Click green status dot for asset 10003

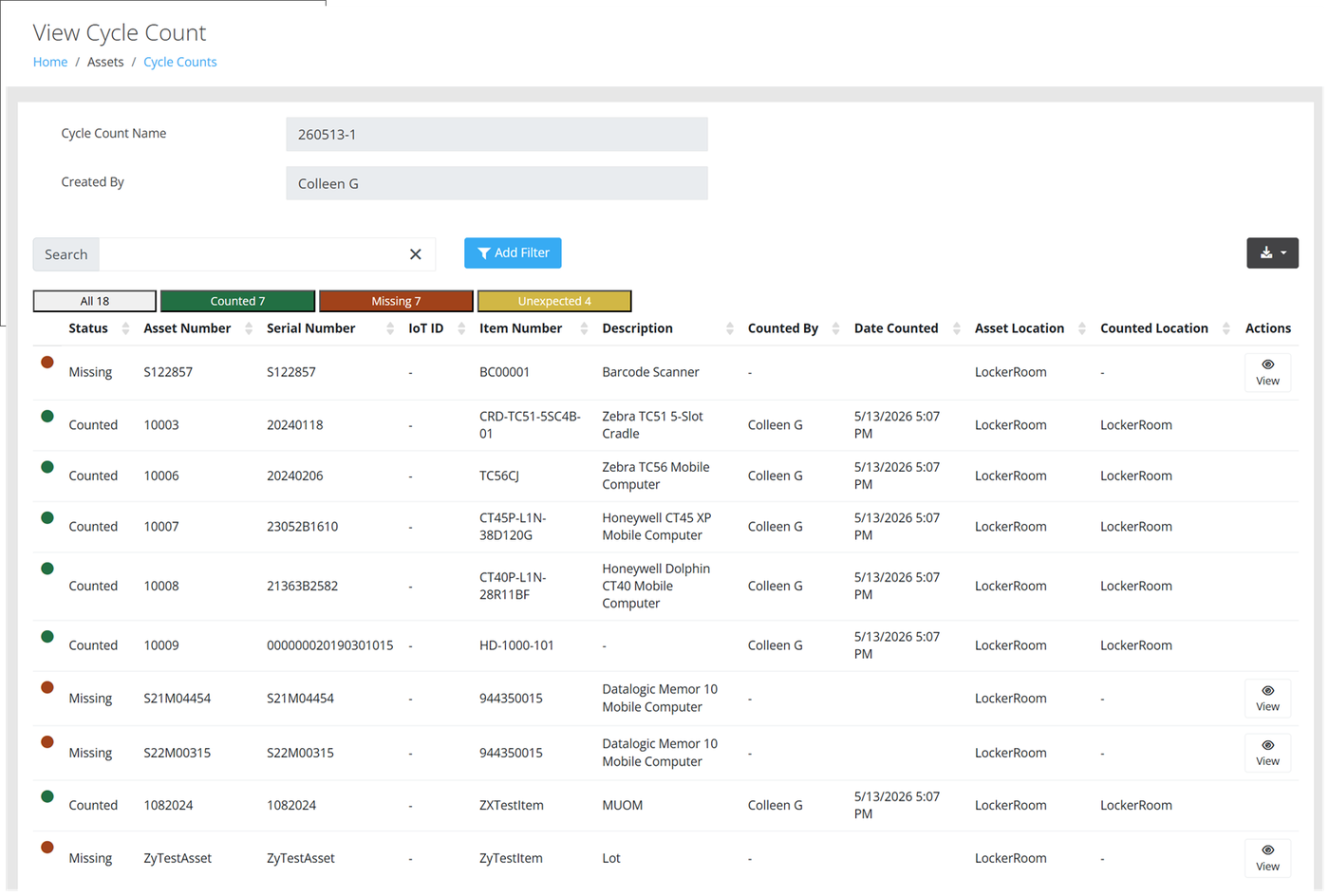click(47, 416)
